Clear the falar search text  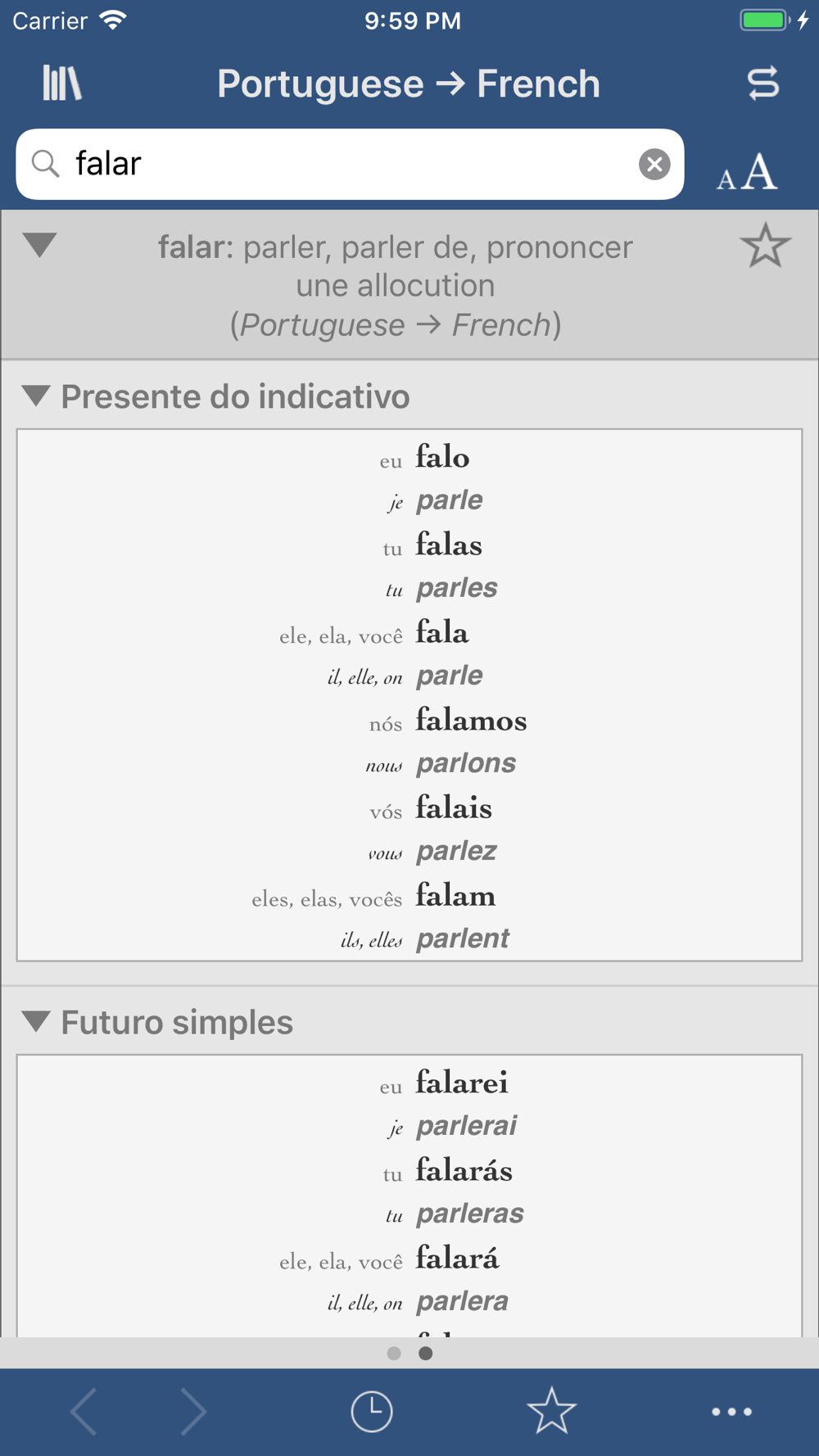click(x=654, y=165)
